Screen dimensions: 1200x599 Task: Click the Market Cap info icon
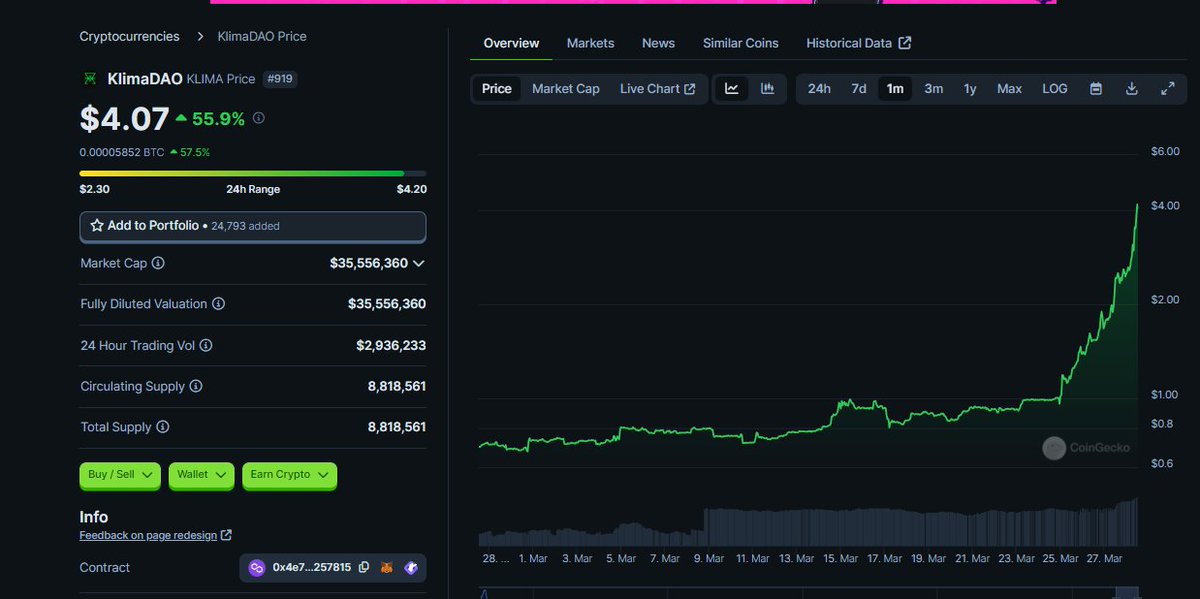point(158,263)
